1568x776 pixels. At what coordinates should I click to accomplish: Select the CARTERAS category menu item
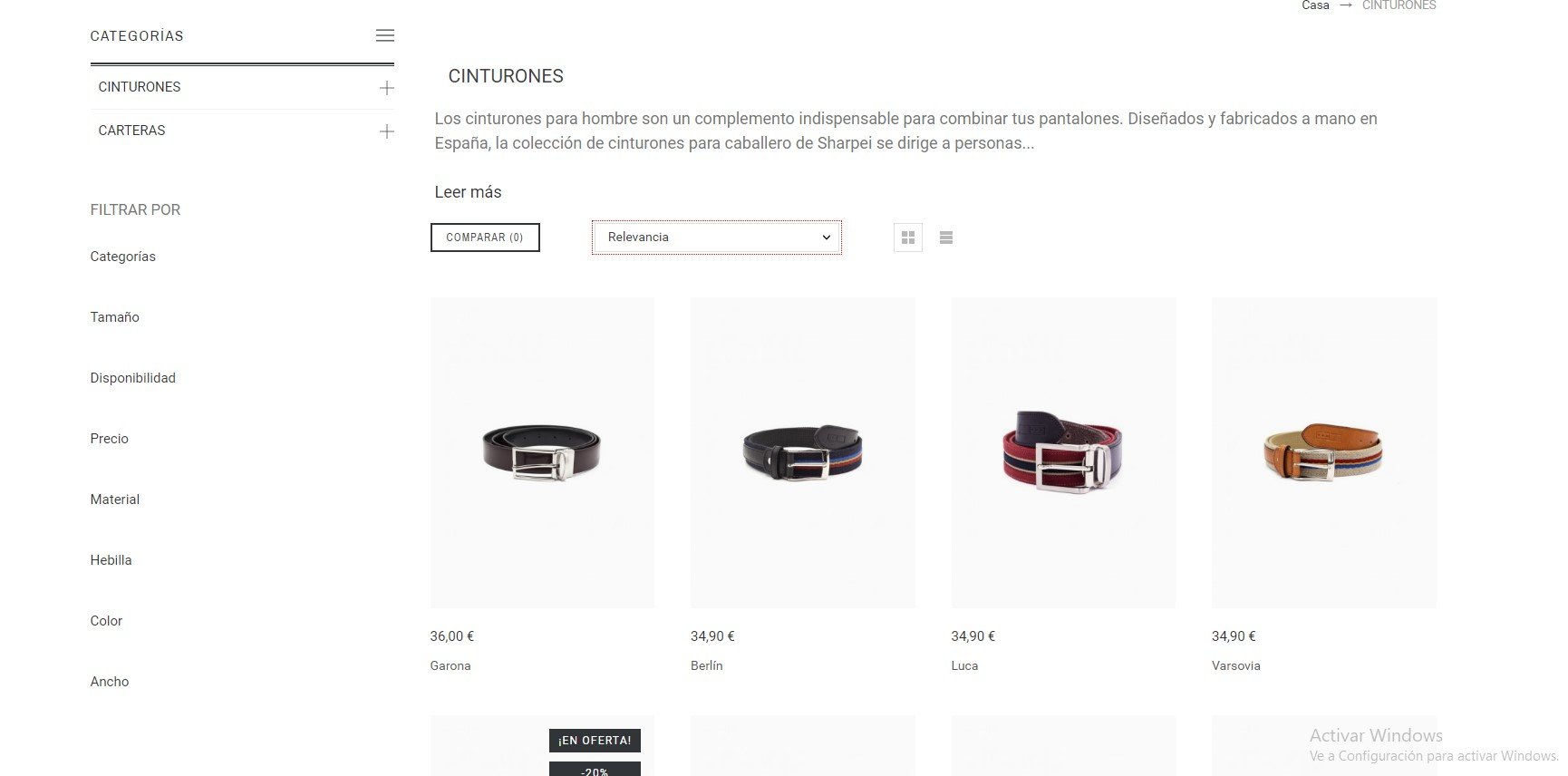coord(131,131)
